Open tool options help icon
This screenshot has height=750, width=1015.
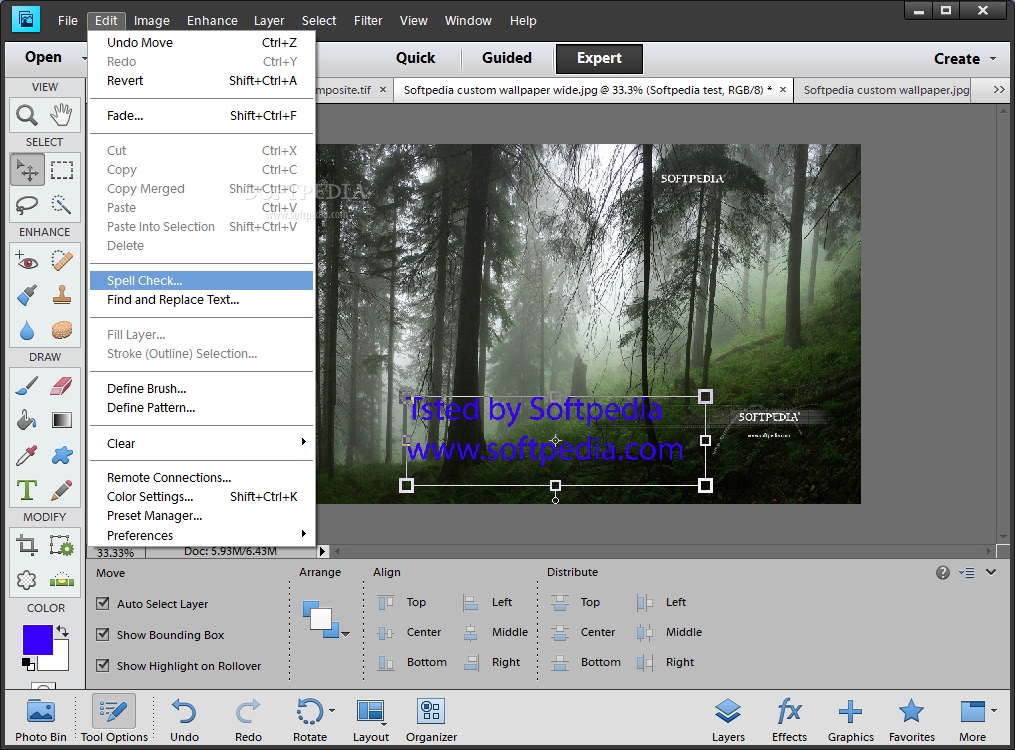pos(942,573)
